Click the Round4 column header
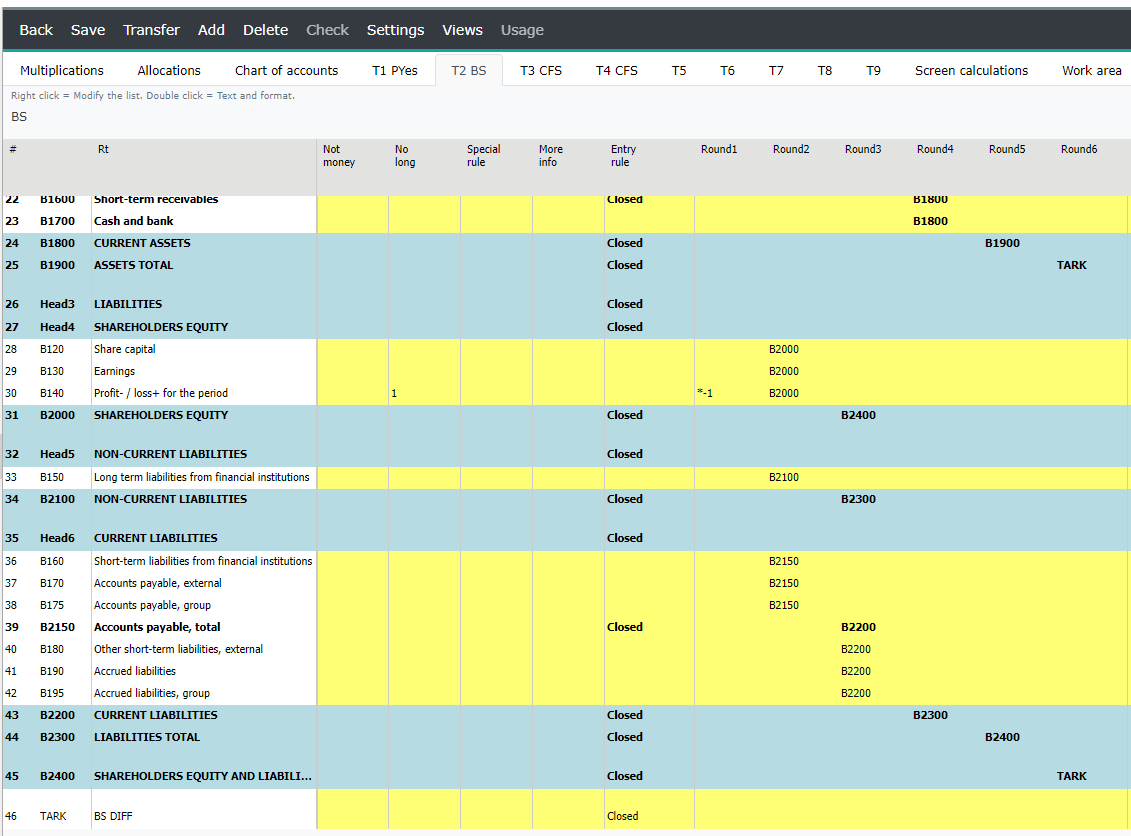 point(935,149)
